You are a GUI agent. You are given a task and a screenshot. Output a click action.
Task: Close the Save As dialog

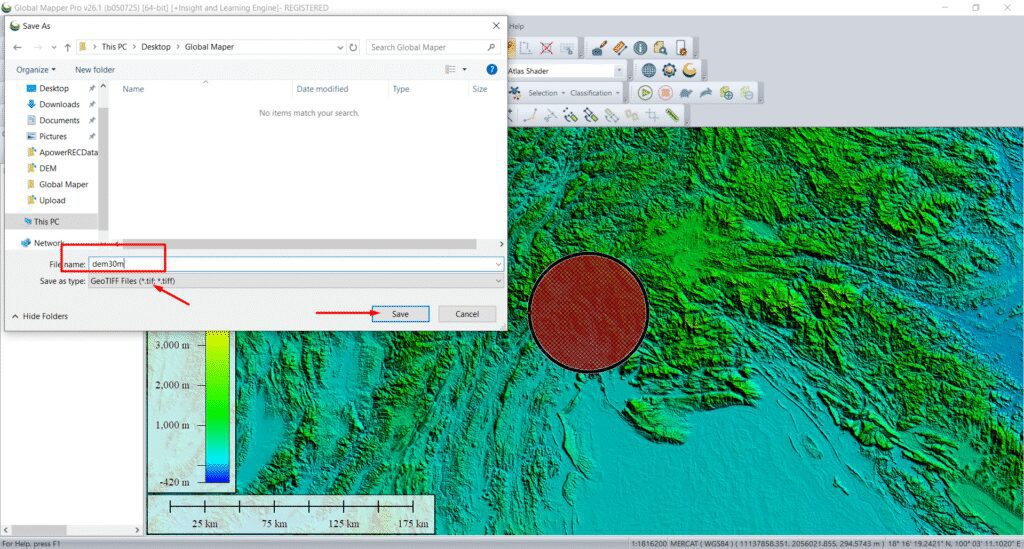[x=496, y=25]
